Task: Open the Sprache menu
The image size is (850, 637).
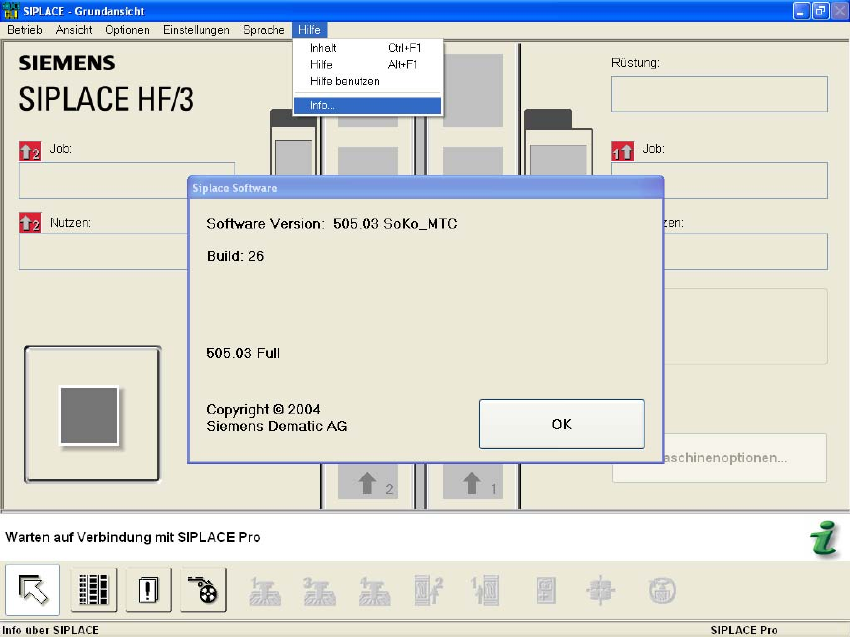Action: [x=263, y=30]
